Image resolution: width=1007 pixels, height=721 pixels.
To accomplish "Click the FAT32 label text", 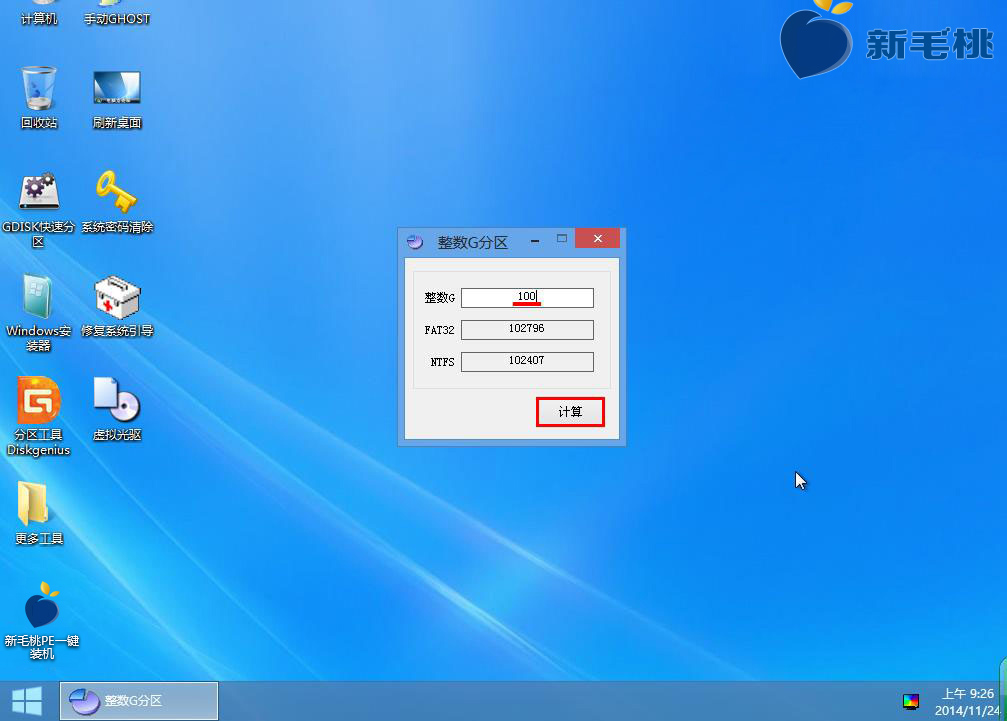I will [x=439, y=330].
